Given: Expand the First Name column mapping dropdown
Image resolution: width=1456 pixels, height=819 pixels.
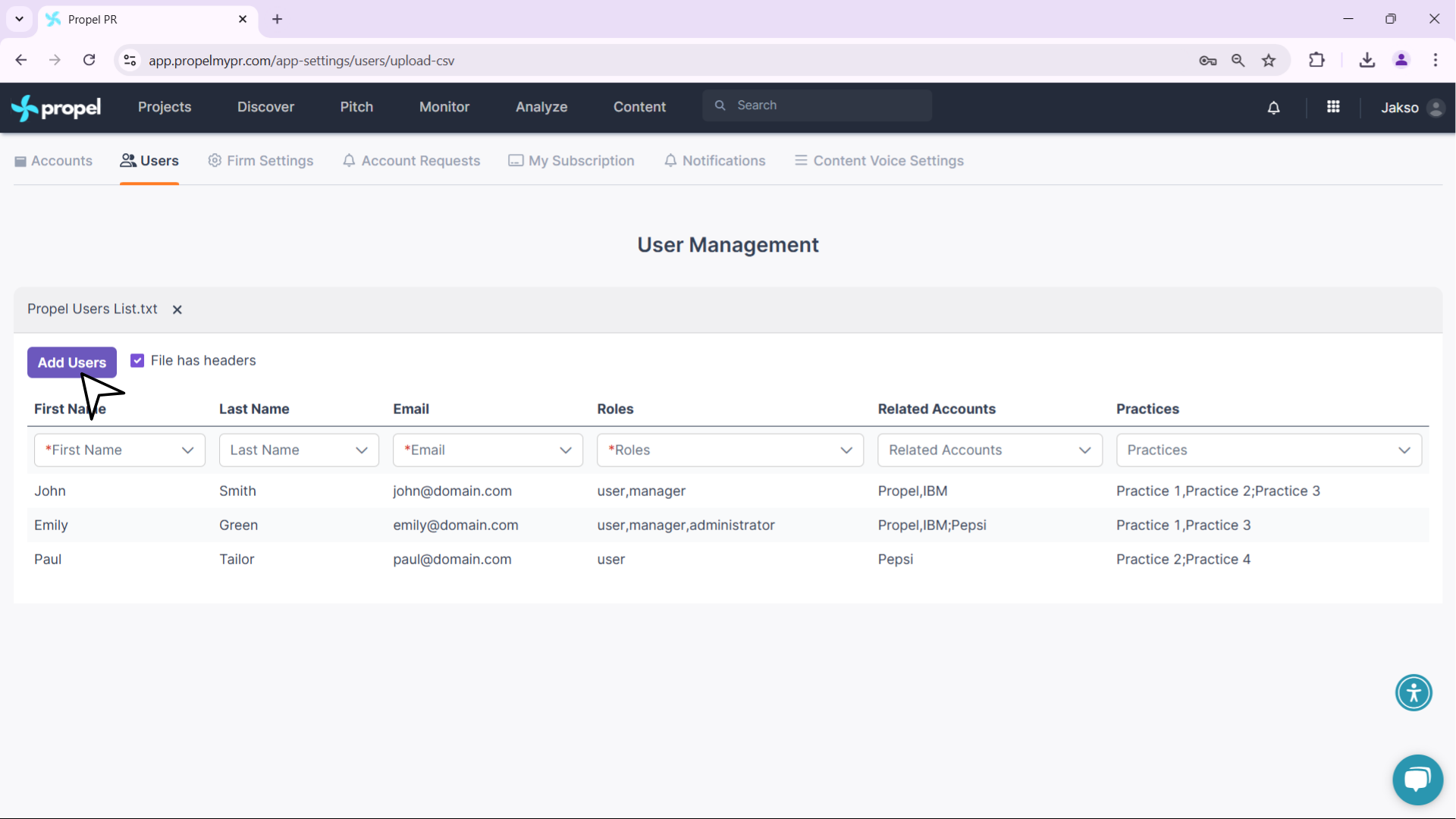Looking at the screenshot, I should 120,450.
